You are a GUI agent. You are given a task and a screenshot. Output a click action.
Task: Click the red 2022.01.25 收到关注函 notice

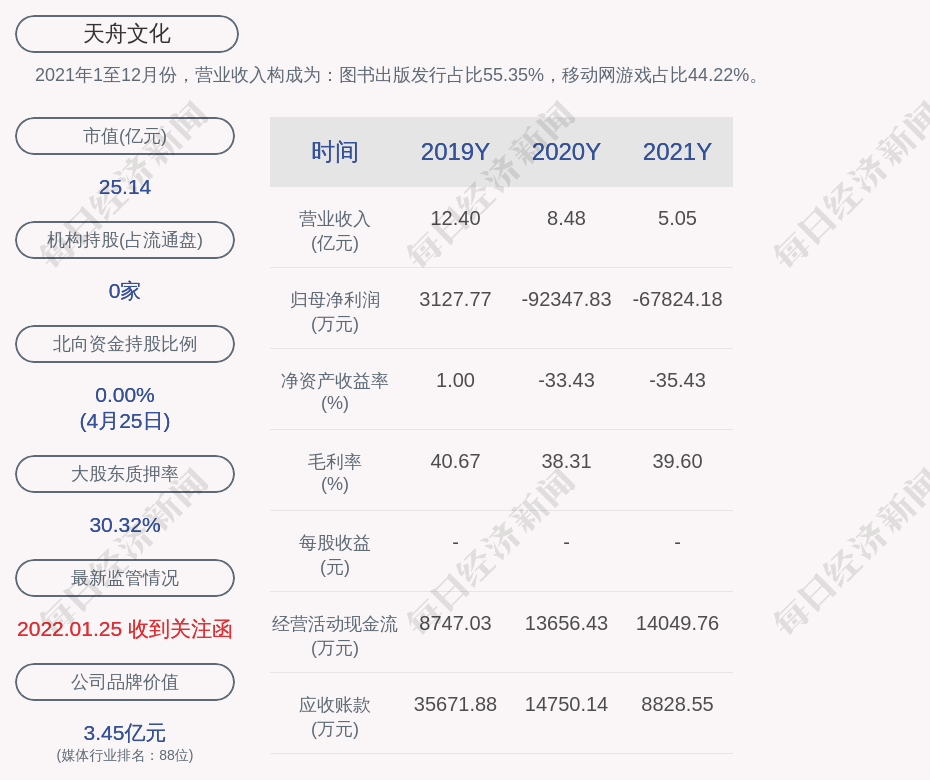[125, 629]
